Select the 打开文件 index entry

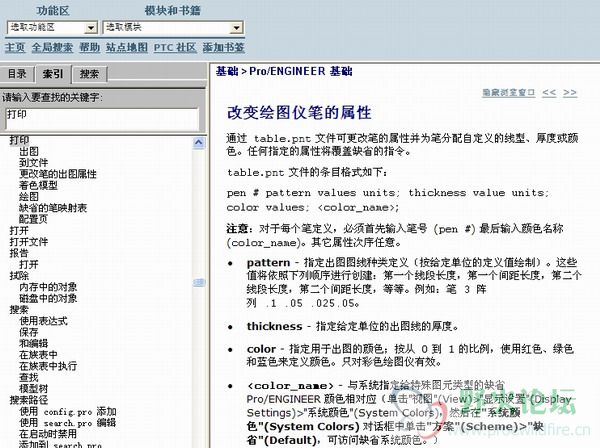29,242
